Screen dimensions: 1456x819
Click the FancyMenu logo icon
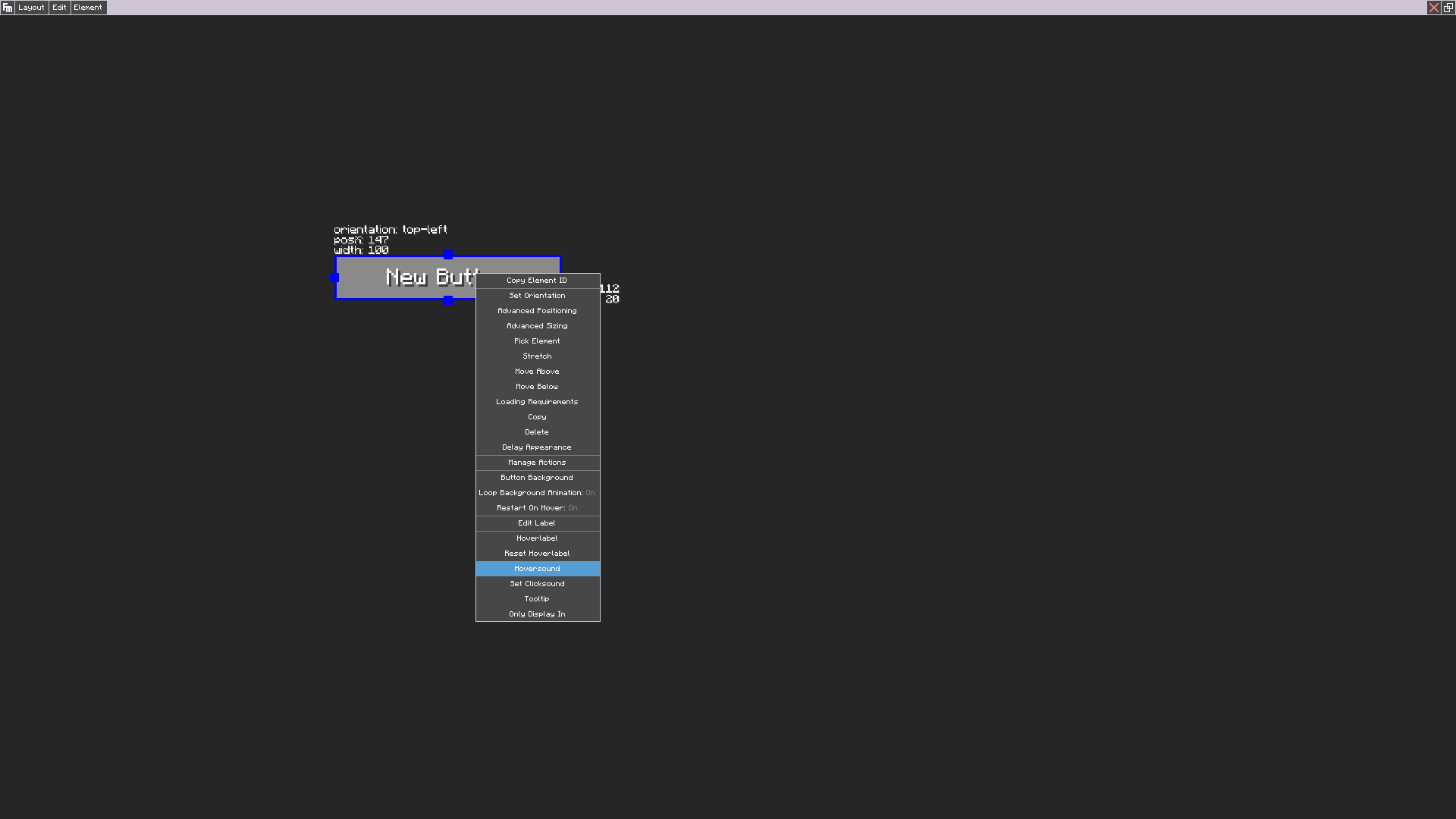[8, 8]
